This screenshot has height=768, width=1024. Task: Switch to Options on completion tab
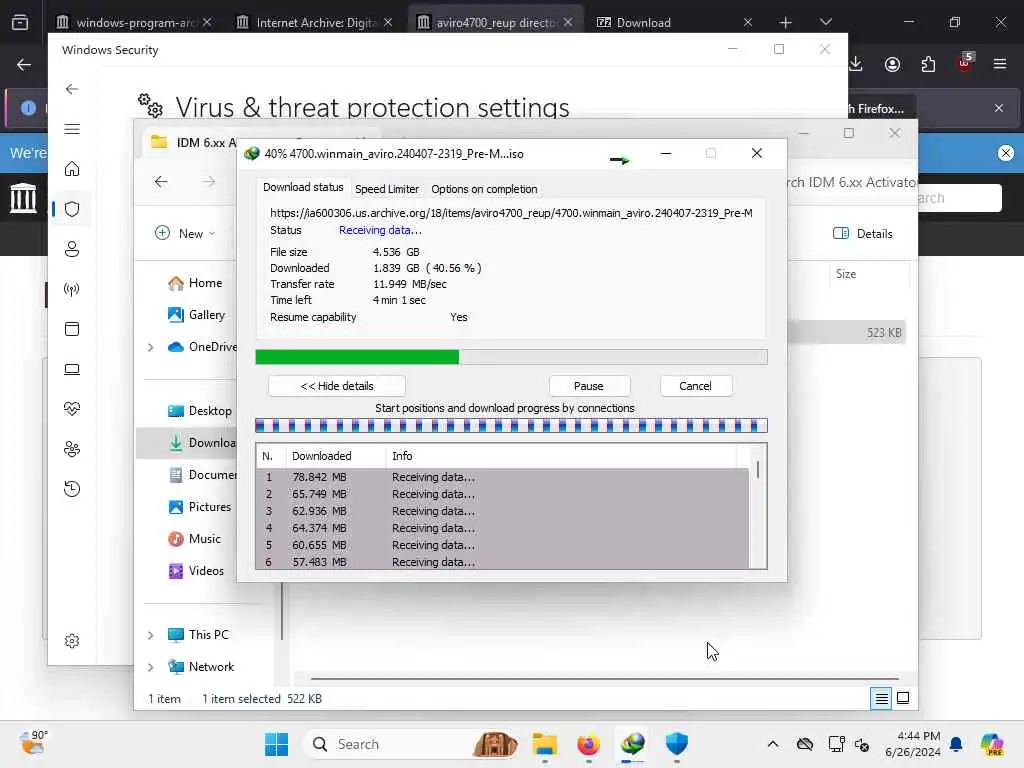(x=484, y=189)
